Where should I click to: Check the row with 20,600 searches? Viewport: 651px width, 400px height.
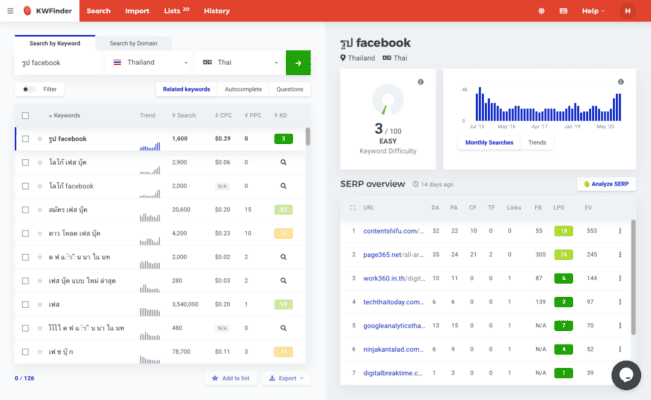[25, 210]
